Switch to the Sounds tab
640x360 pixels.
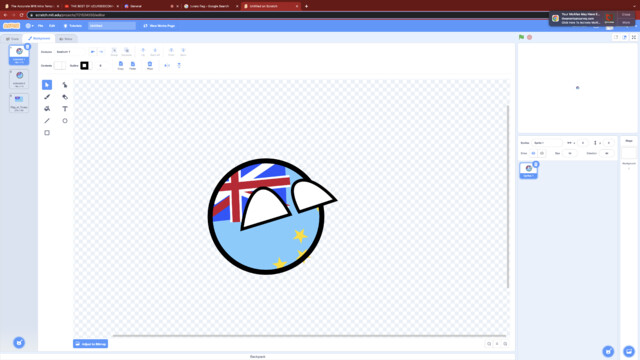tap(66, 39)
